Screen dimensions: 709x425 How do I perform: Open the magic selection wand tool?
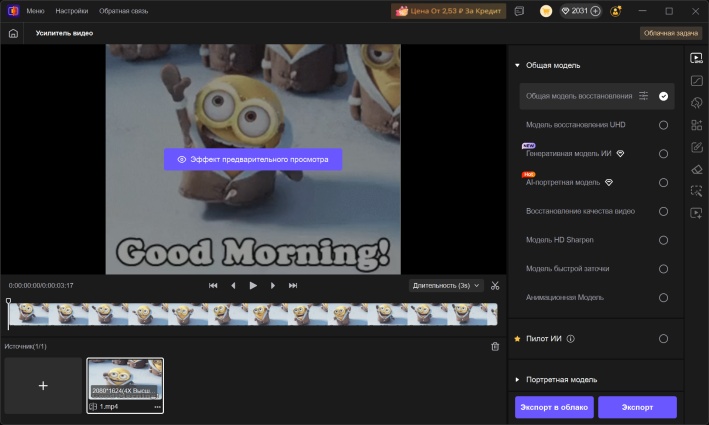point(696,191)
